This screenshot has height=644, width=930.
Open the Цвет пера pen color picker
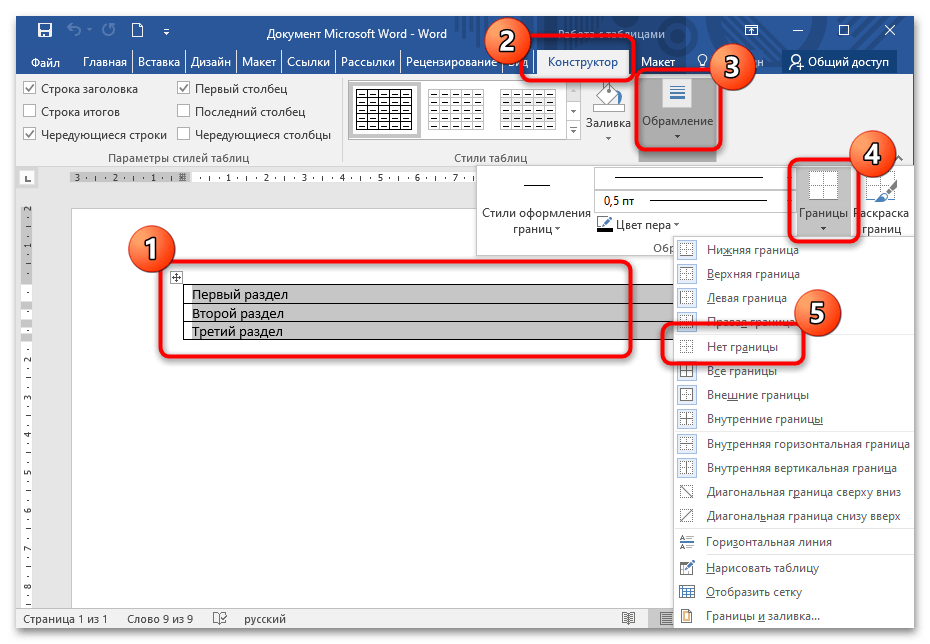tap(638, 225)
